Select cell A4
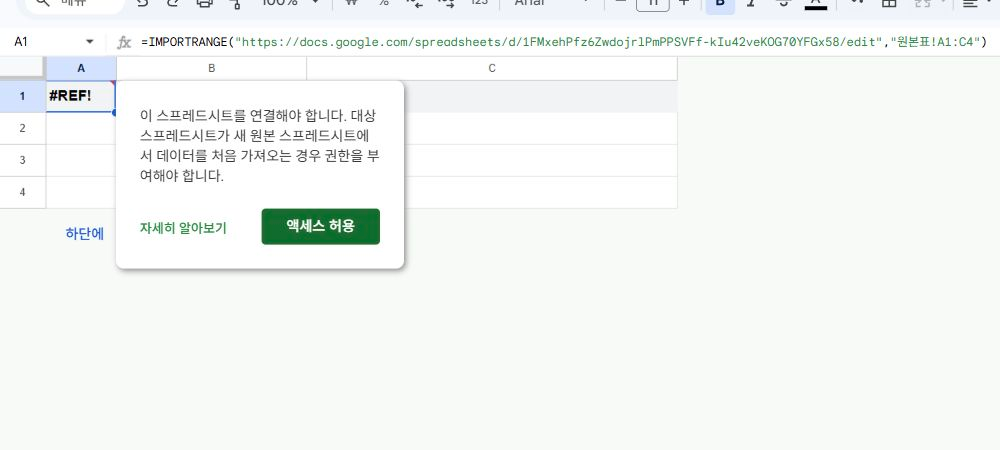The width and height of the screenshot is (1000, 450). point(81,192)
